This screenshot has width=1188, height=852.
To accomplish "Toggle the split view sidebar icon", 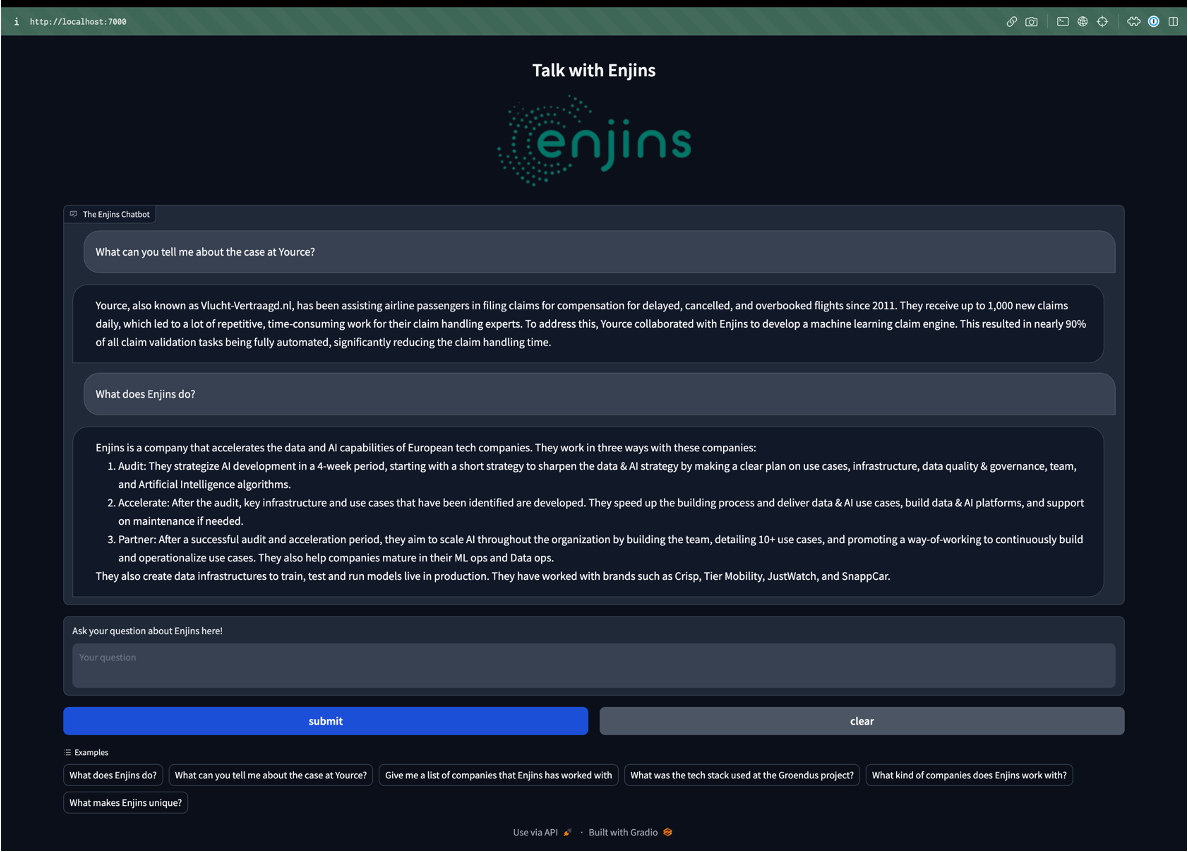I will [1173, 22].
